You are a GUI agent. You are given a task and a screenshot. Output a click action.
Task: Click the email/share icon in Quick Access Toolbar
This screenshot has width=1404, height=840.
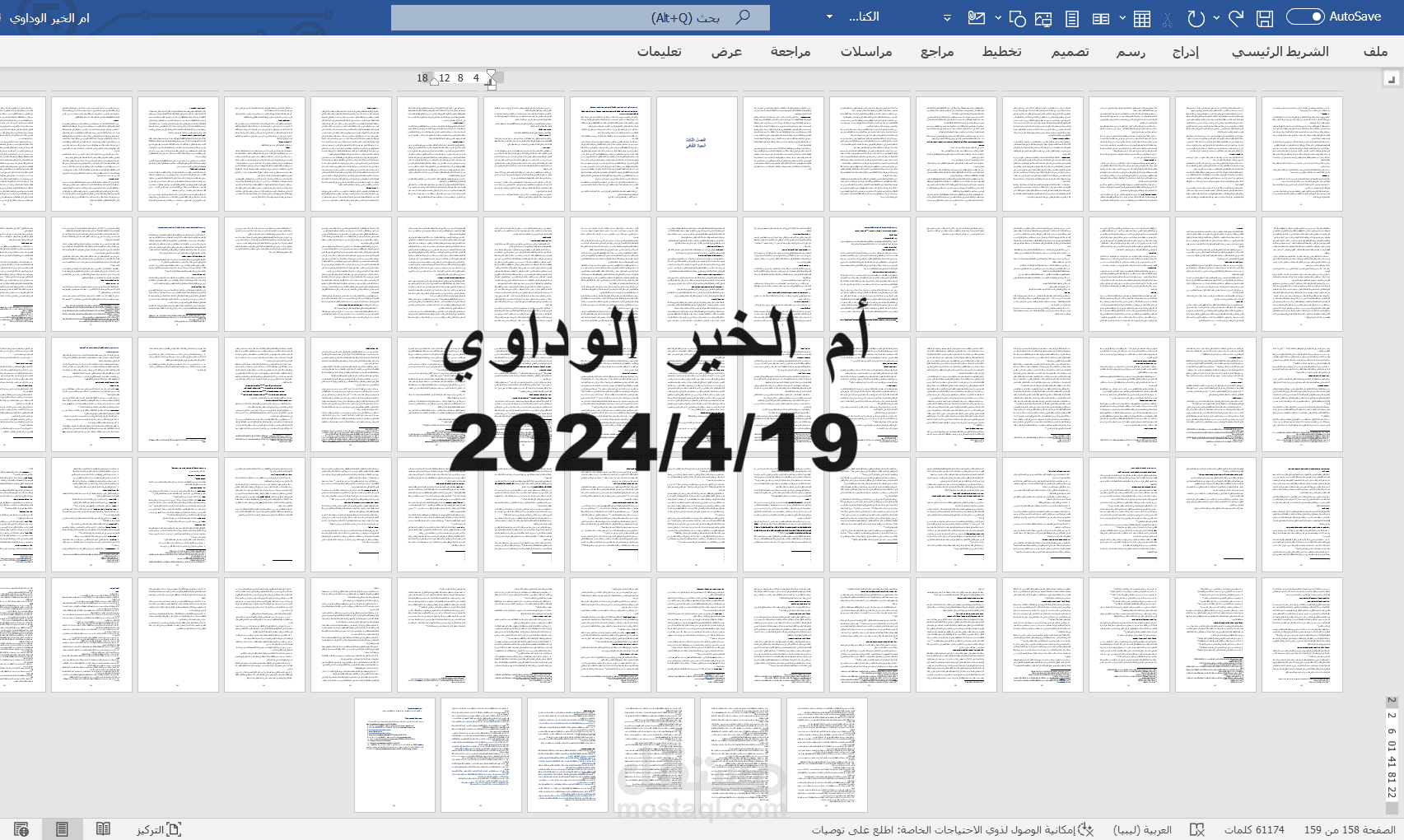click(x=977, y=17)
